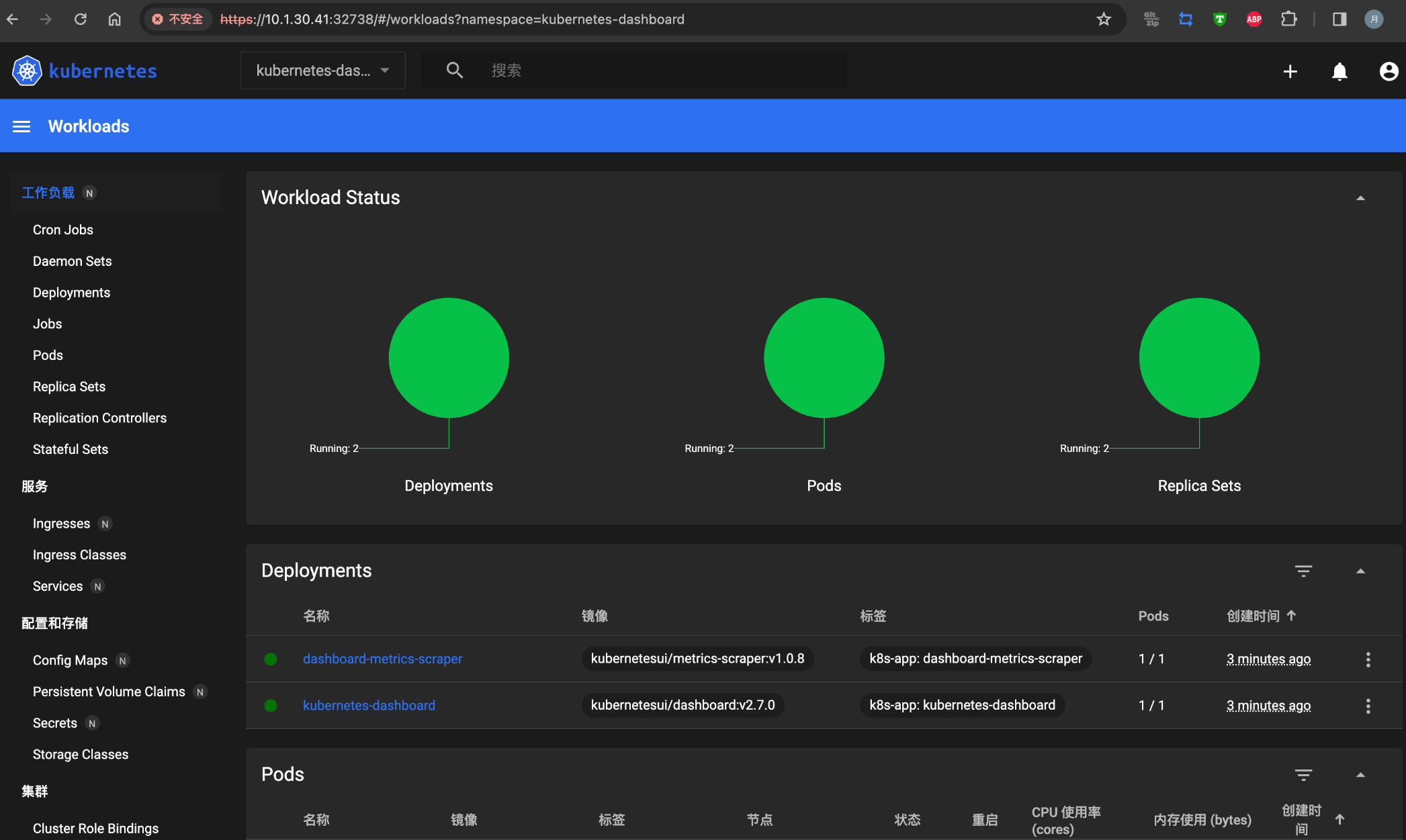Screen dimensions: 1406x840
Task: Open notifications bell
Action: [1339, 71]
